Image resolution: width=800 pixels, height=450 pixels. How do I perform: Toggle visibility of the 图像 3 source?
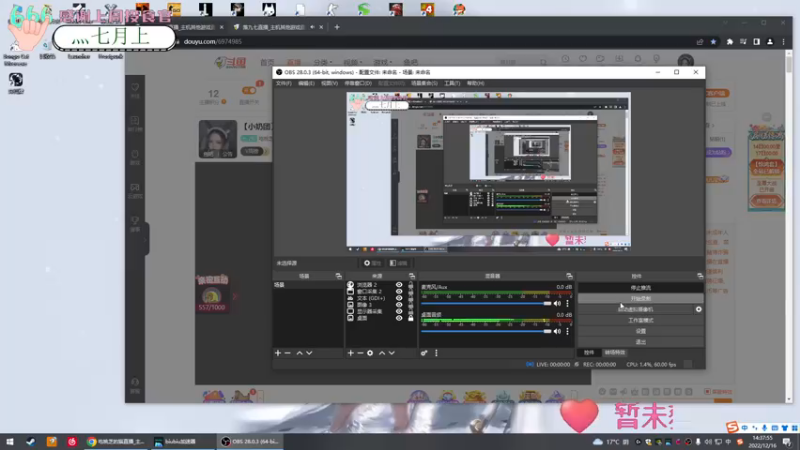point(399,305)
